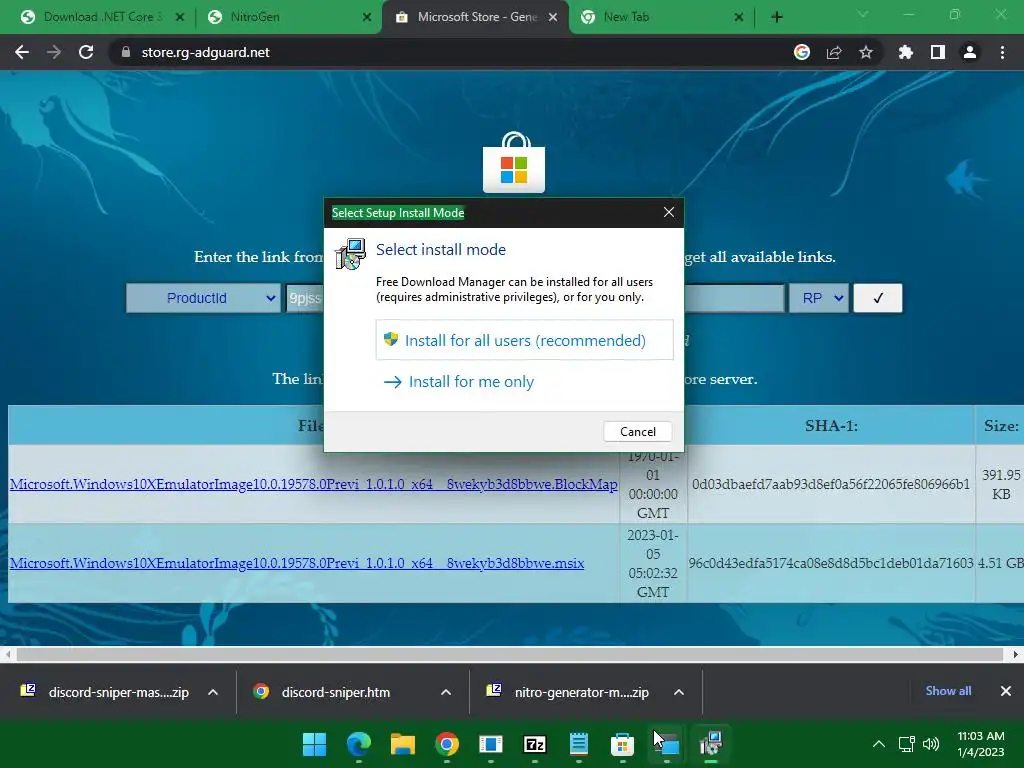This screenshot has width=1024, height=768.
Task: Close the Select Setup Install Mode dialog
Action: [669, 212]
